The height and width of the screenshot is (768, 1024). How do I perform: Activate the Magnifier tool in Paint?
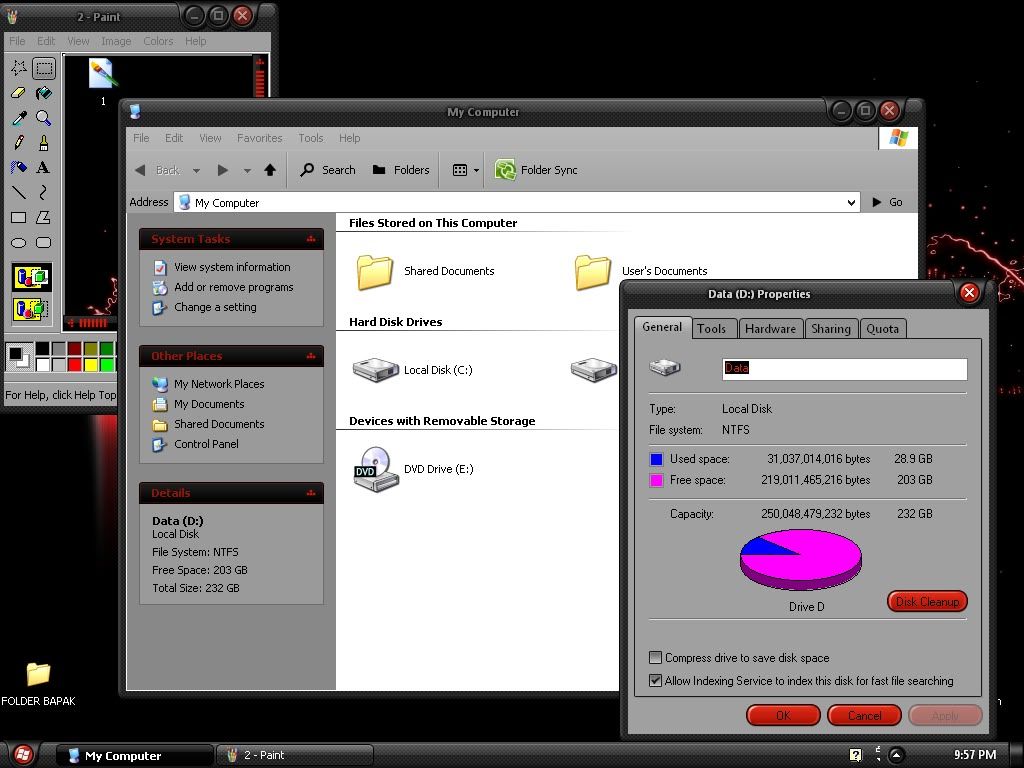coord(44,118)
